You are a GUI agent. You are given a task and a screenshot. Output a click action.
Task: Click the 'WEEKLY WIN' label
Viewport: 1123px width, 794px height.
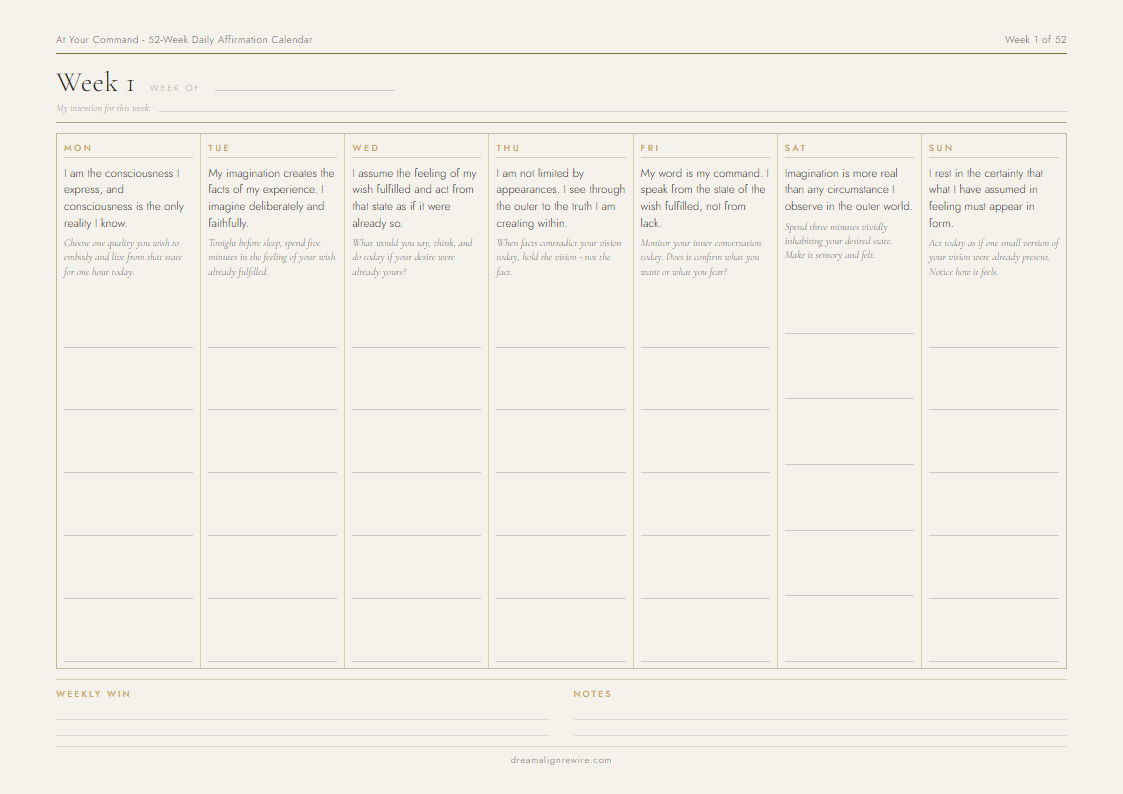(93, 694)
